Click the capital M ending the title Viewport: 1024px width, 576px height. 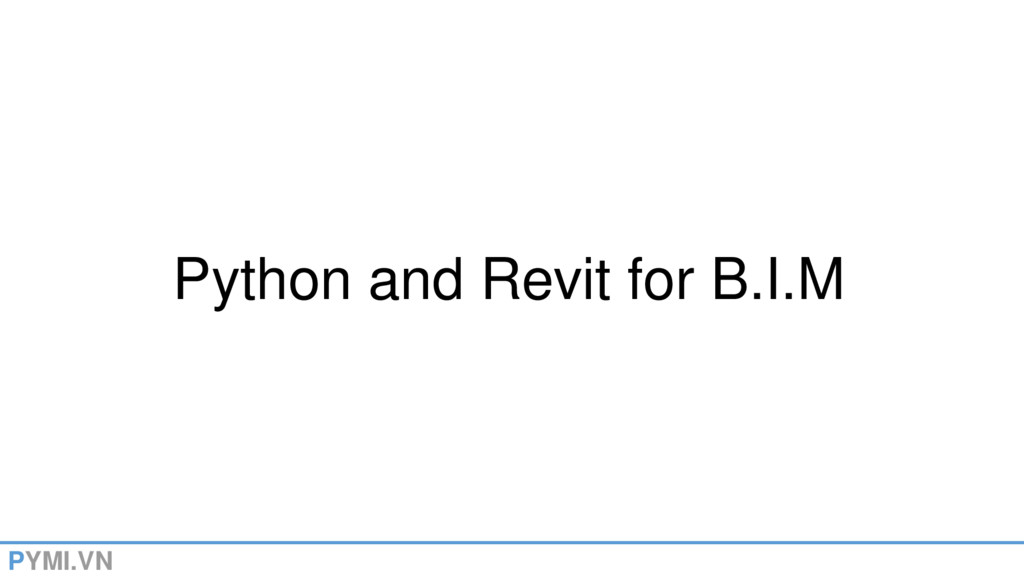[x=821, y=280]
